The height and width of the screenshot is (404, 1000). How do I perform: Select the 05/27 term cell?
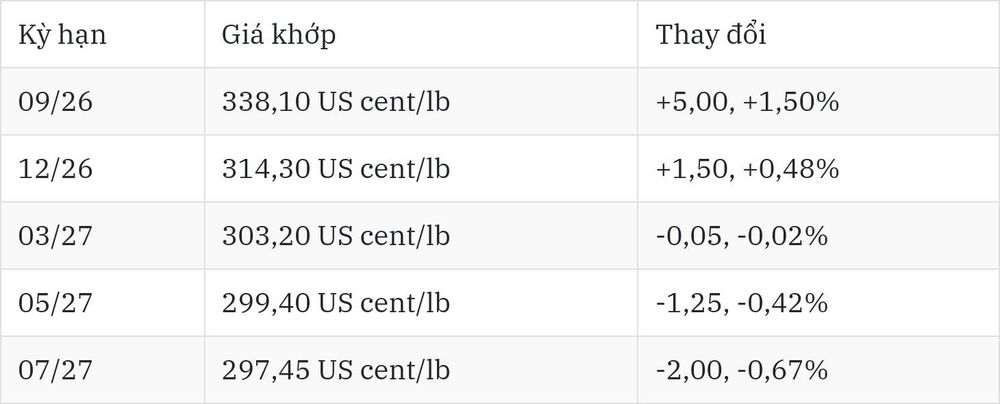[x=55, y=303]
